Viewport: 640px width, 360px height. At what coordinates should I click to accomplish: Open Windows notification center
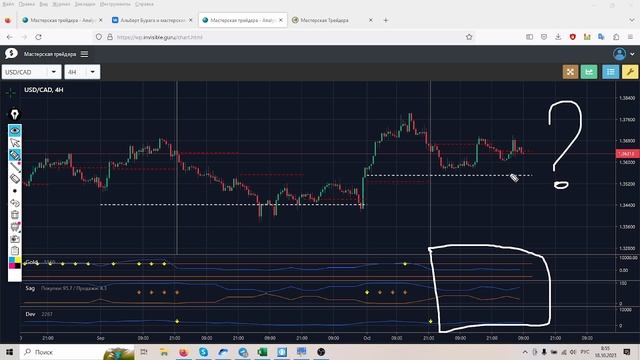627,352
